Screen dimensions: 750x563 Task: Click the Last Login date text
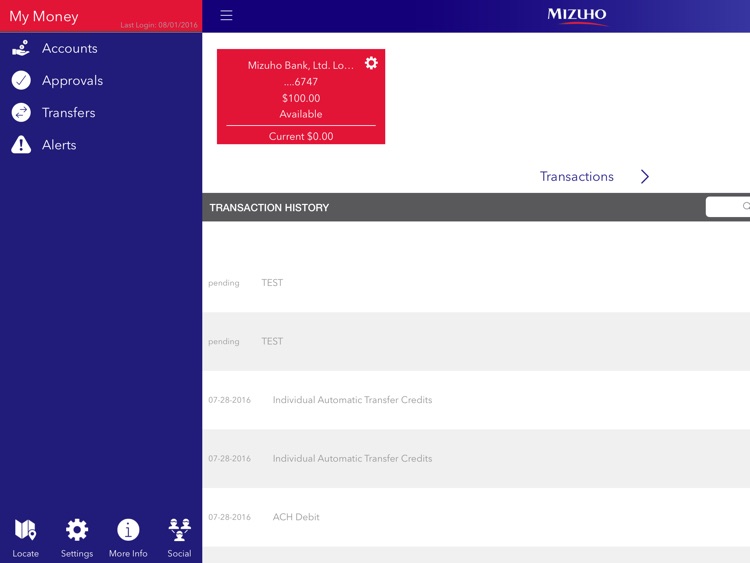[x=159, y=25]
